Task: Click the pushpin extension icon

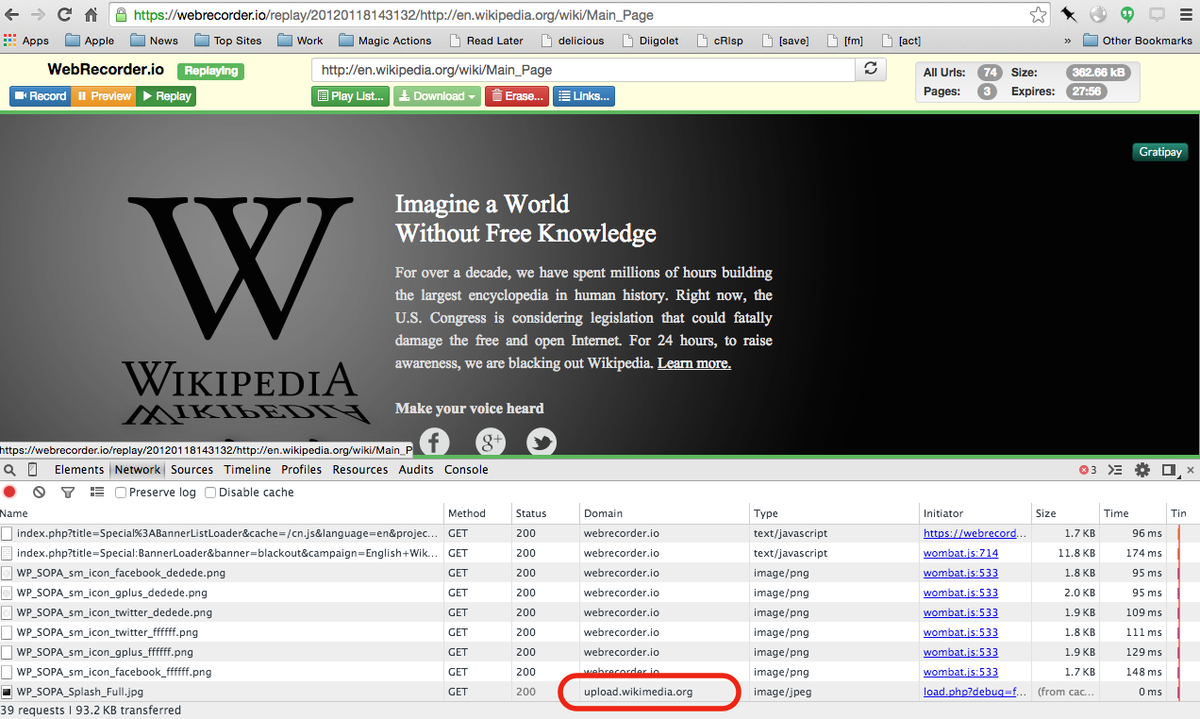Action: [1069, 15]
